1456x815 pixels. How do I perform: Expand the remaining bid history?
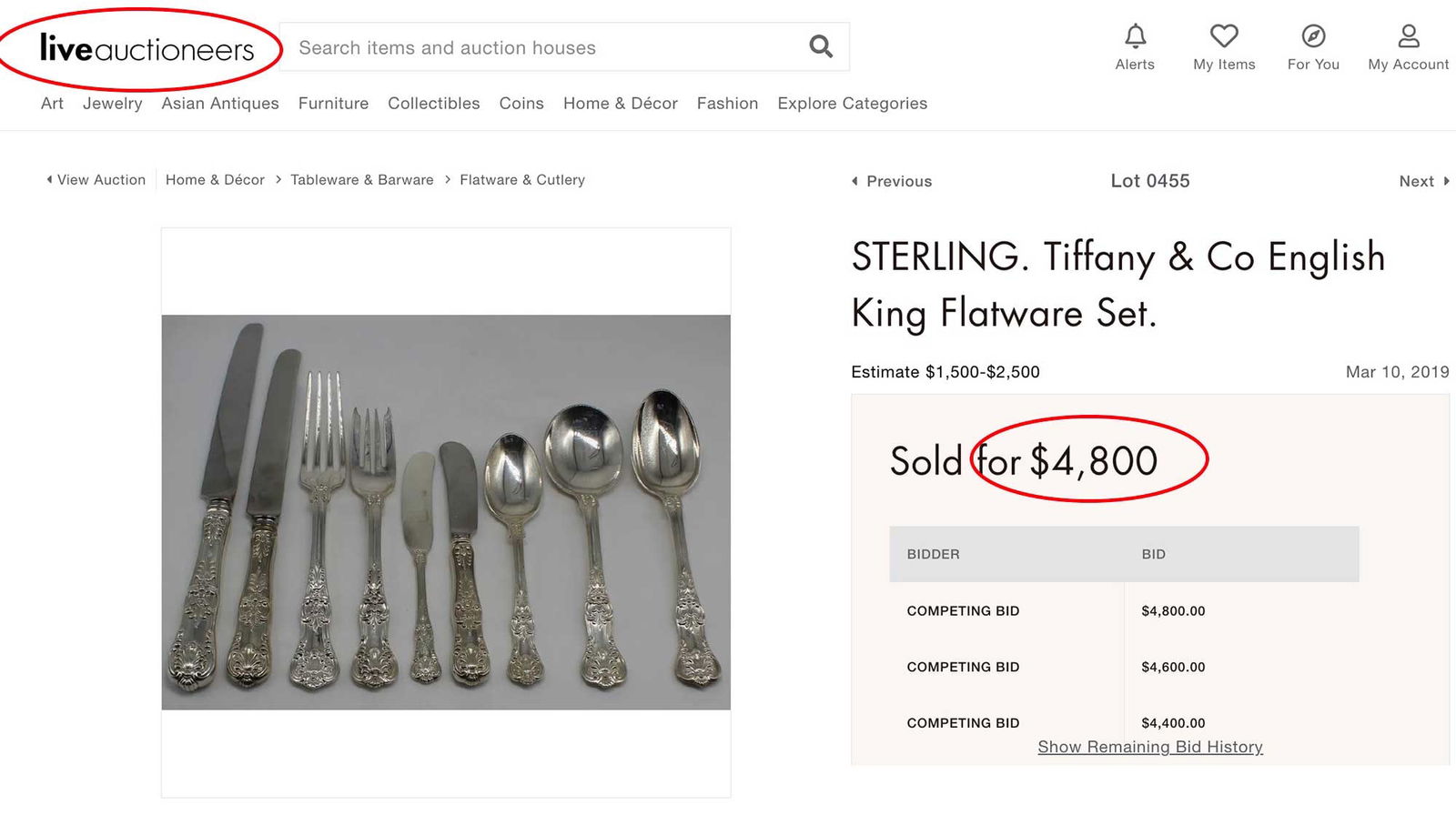[1149, 746]
